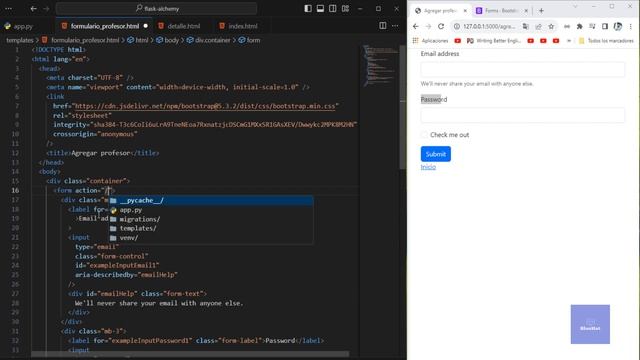The image size is (640, 360).
Task: Go back in VS Code navigation history
Action: pyautogui.click(x=33, y=9)
